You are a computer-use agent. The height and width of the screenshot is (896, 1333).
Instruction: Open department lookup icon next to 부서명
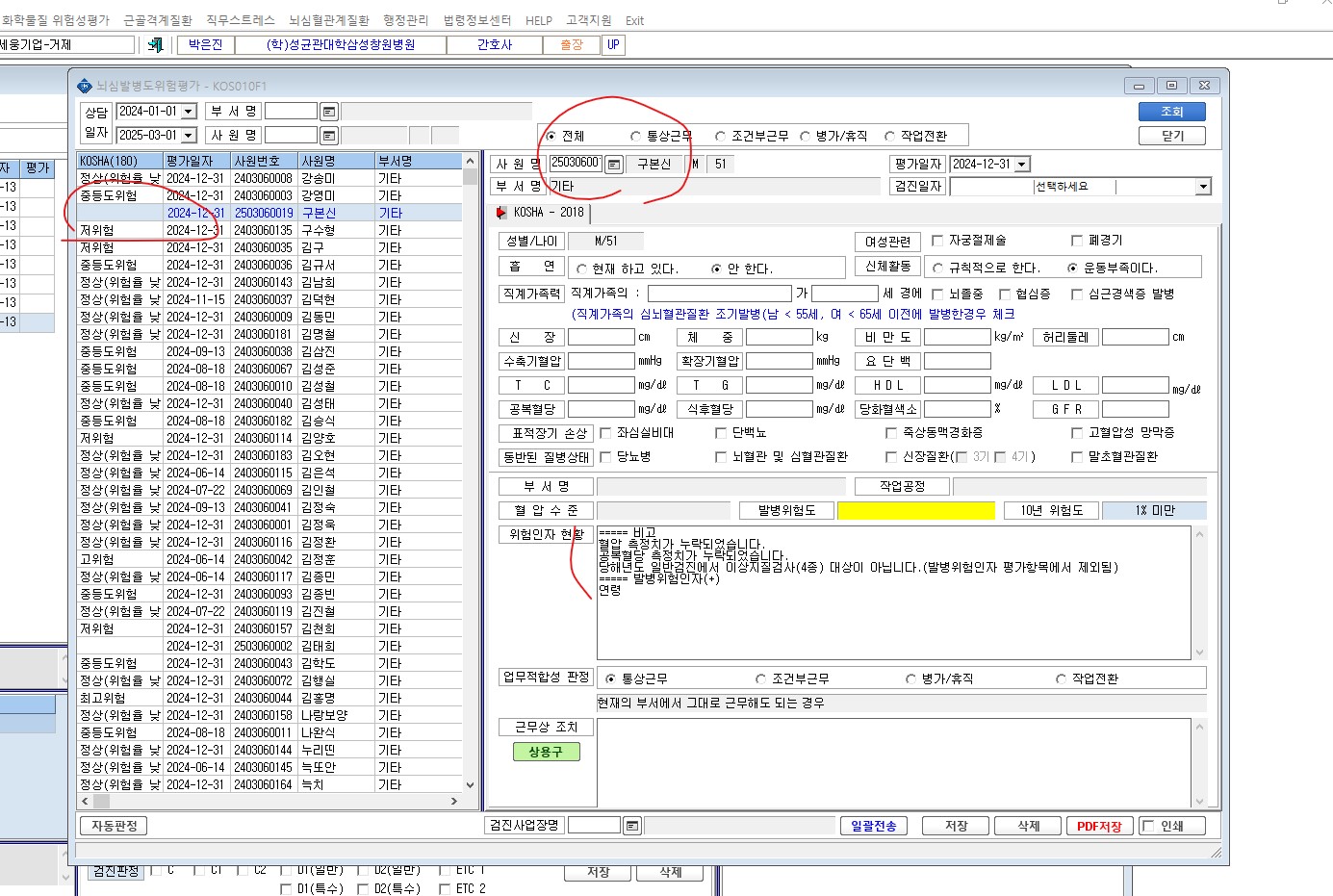329,112
